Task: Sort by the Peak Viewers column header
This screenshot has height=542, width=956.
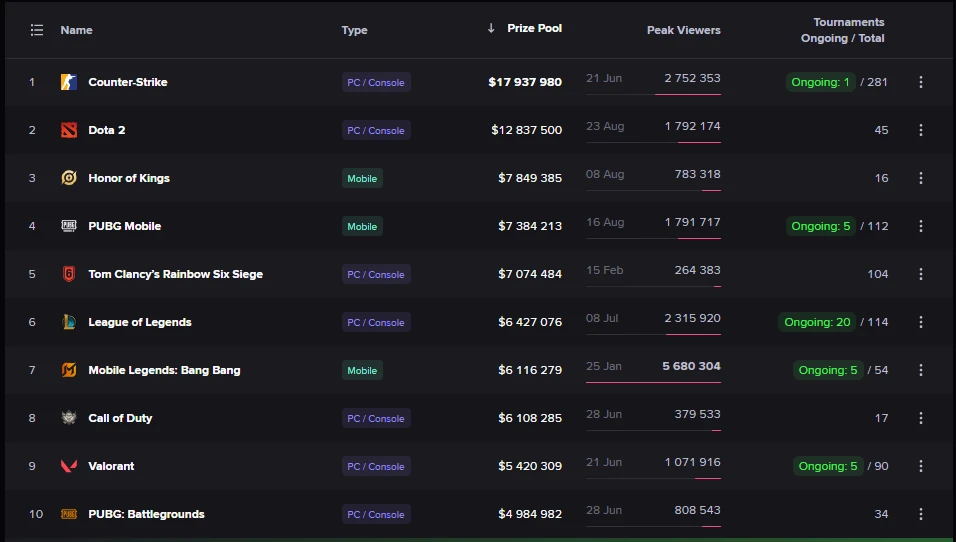Action: tap(683, 30)
